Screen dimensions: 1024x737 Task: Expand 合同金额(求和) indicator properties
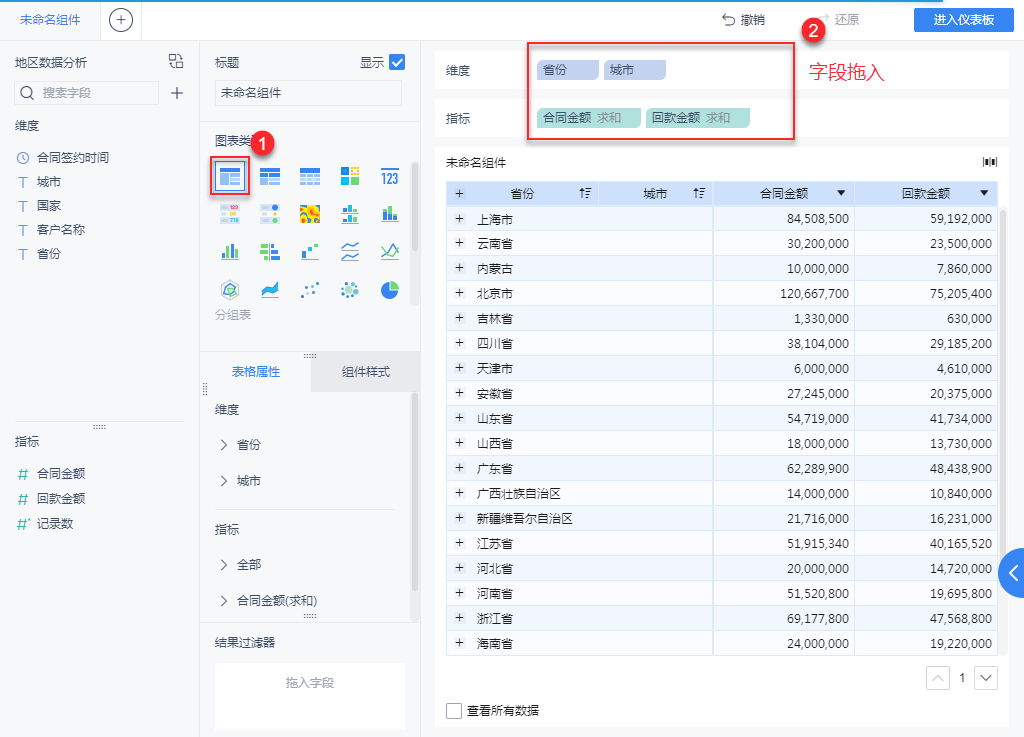pyautogui.click(x=223, y=601)
